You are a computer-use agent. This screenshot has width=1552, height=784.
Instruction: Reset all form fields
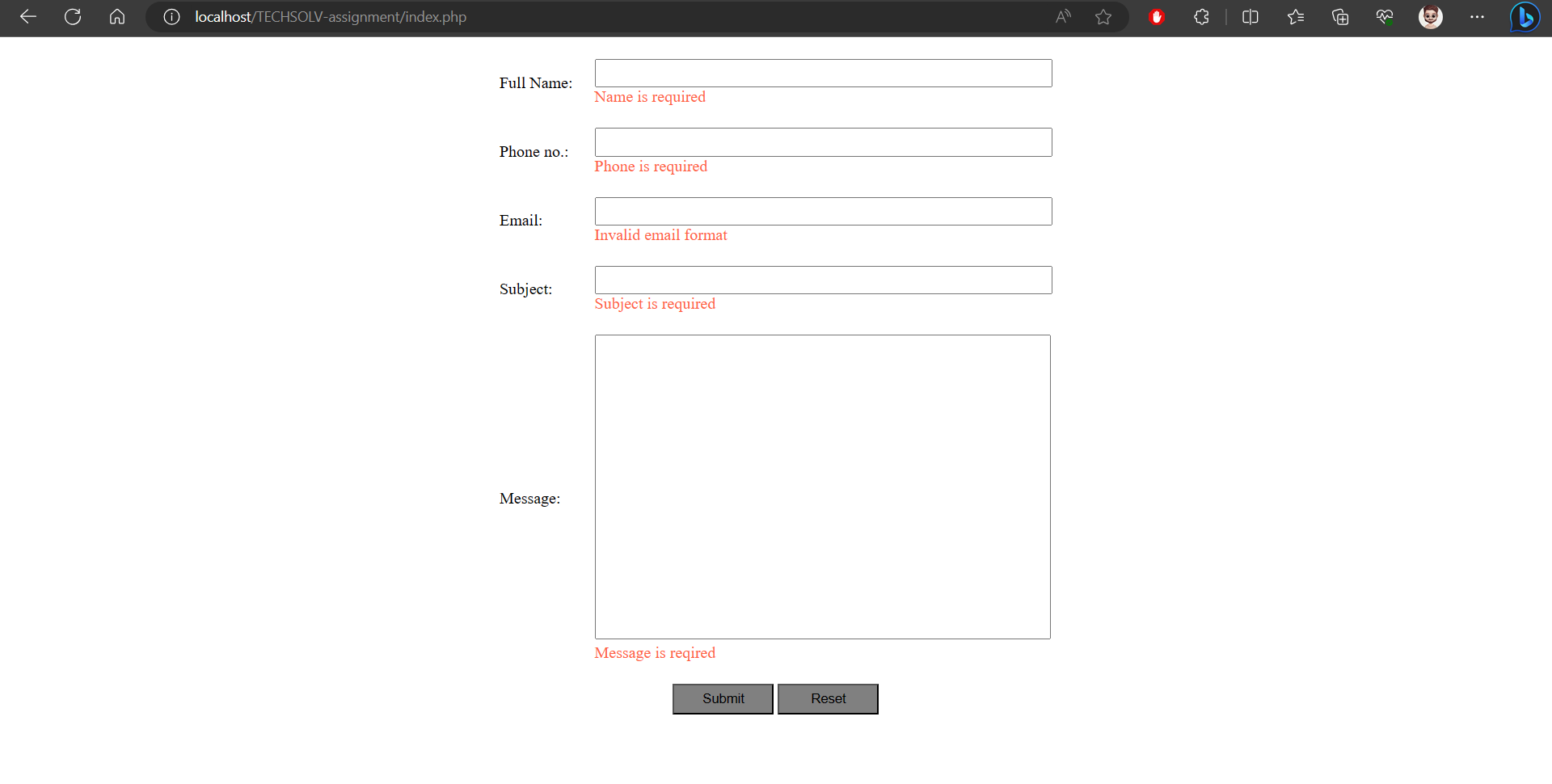coord(827,698)
